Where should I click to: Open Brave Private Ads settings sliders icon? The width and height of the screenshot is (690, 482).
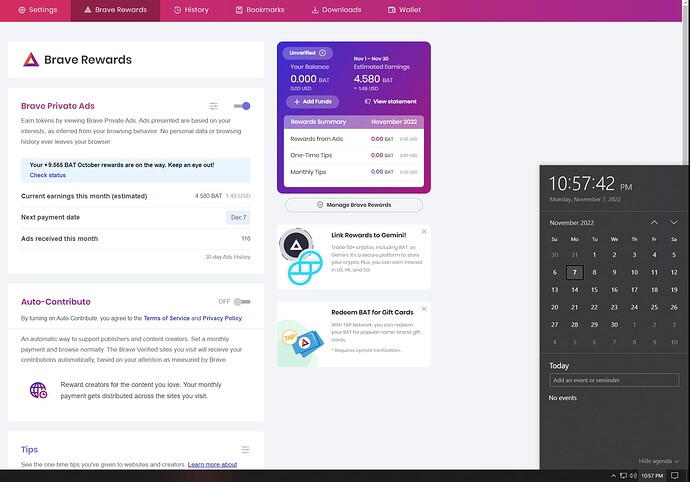click(x=213, y=106)
